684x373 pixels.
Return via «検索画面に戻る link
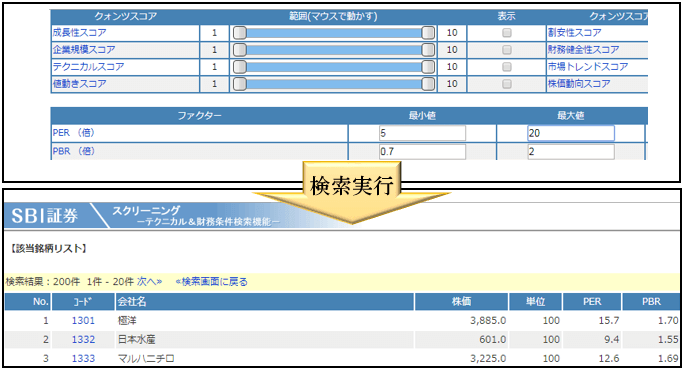point(212,282)
